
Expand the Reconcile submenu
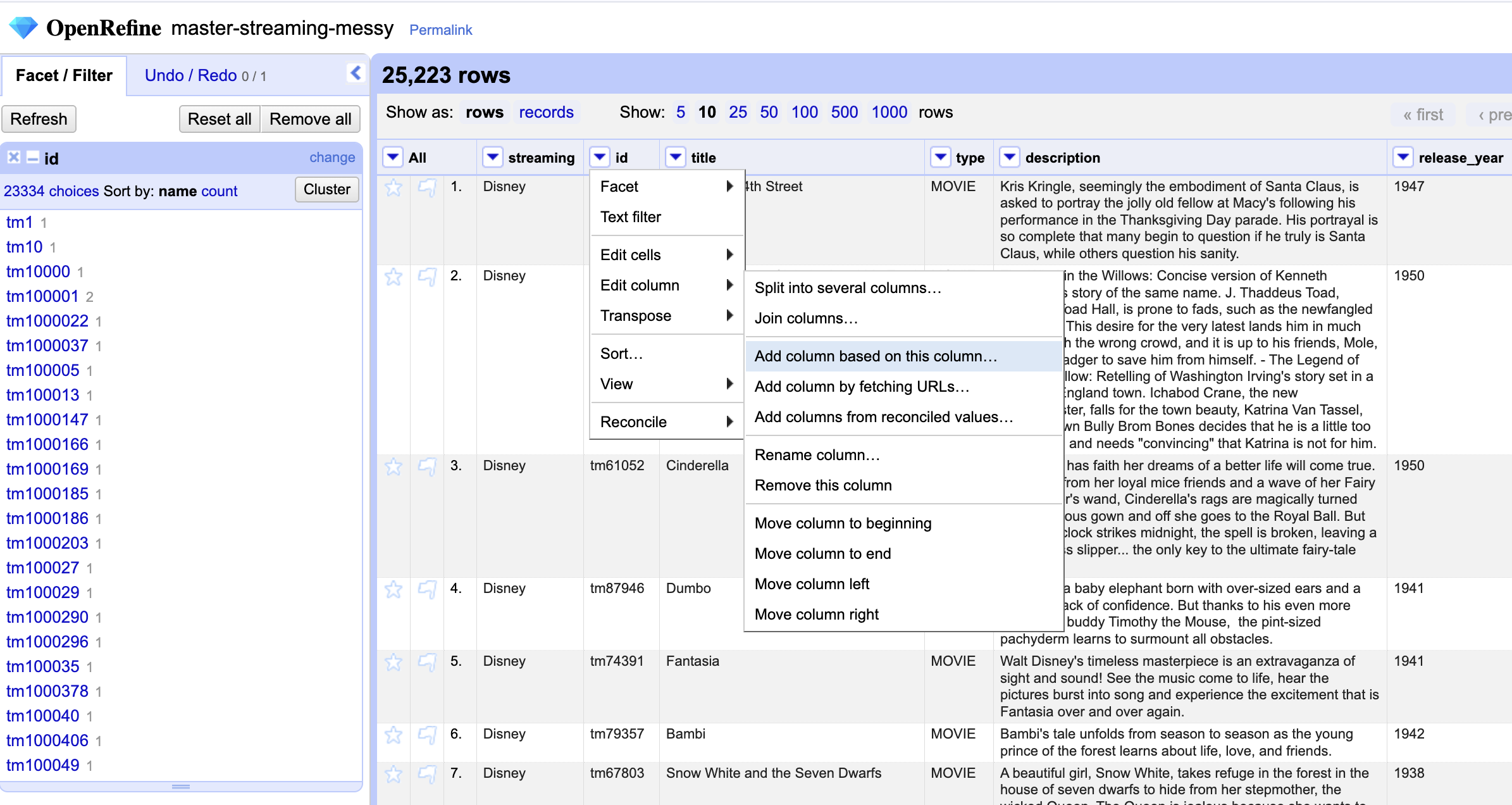pyautogui.click(x=667, y=421)
